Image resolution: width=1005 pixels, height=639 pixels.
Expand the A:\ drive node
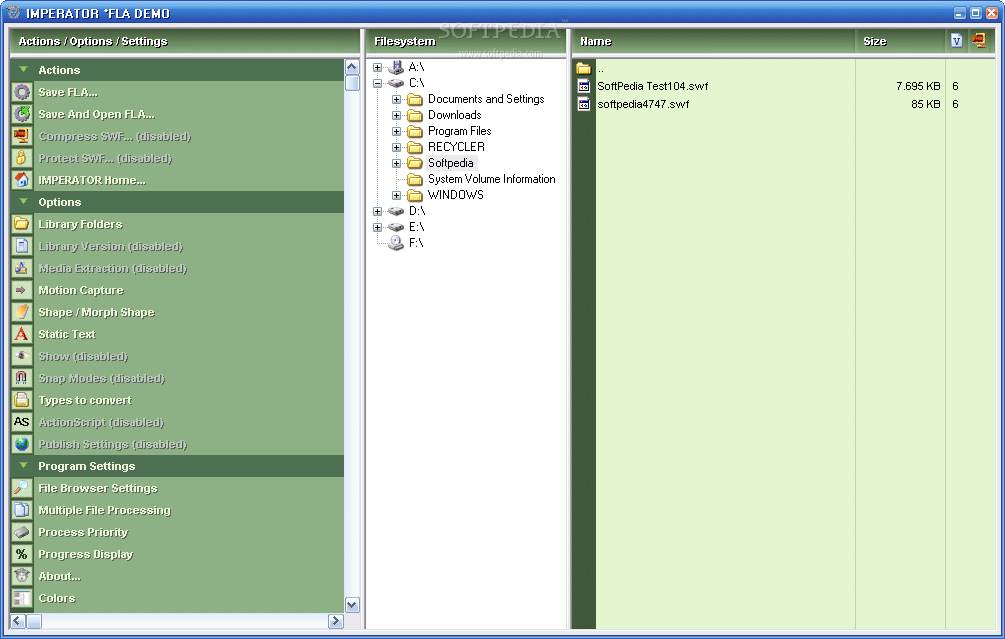pyautogui.click(x=378, y=67)
